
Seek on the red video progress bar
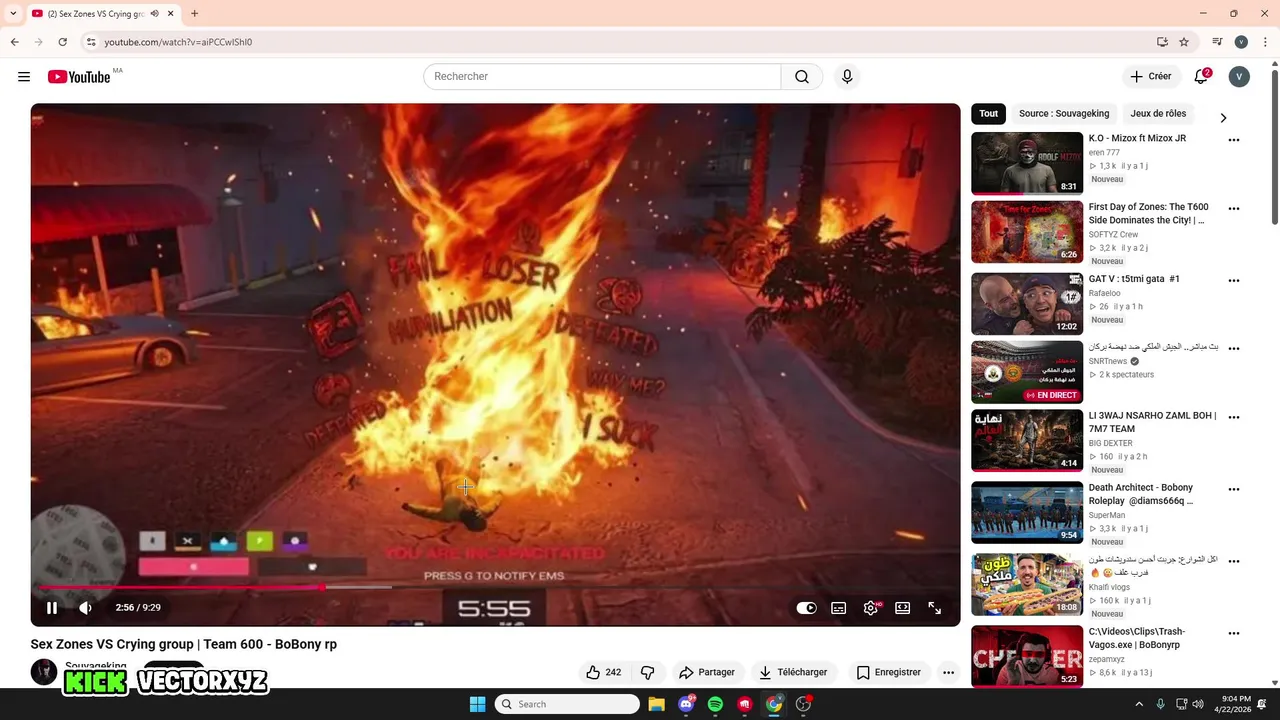(x=495, y=587)
